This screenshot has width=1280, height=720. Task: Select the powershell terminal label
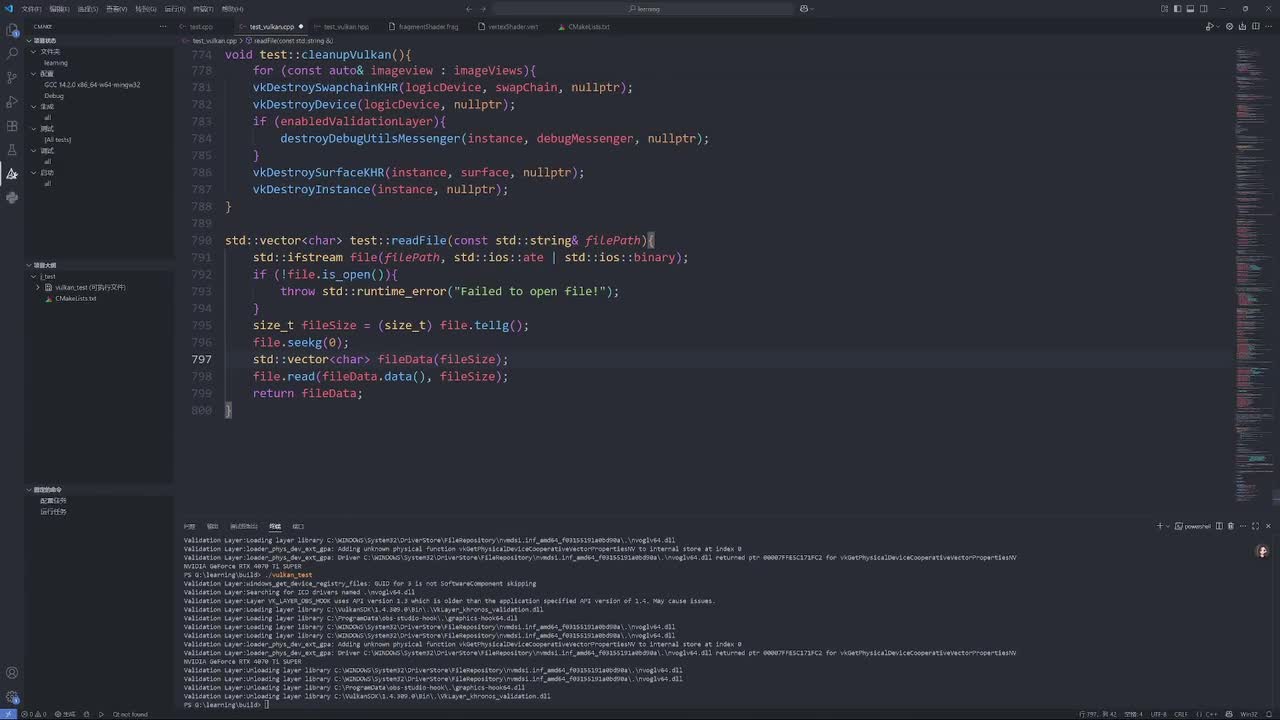1193,526
